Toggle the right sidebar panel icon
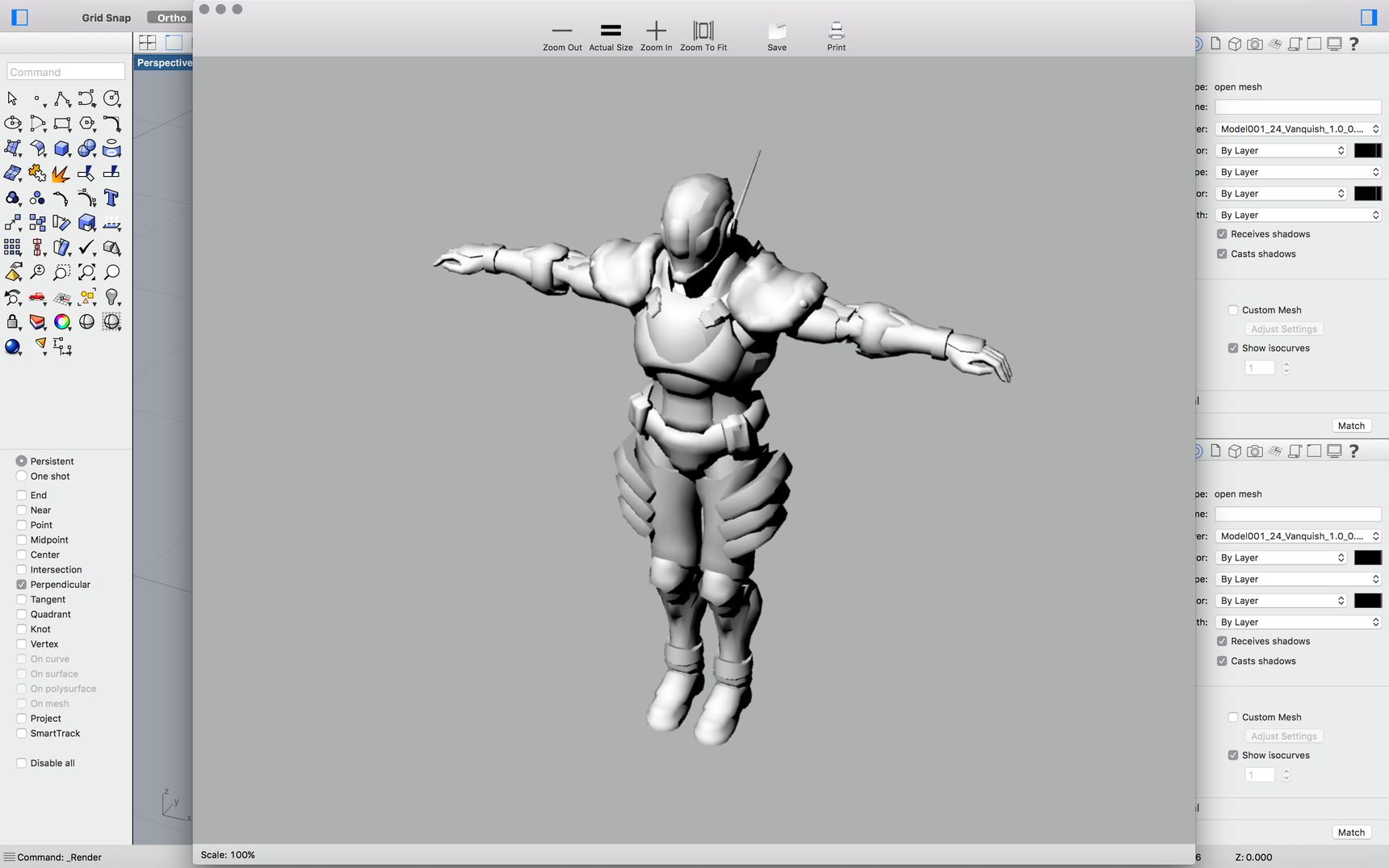Screen dimensions: 1389x868 pyautogui.click(x=1368, y=17)
